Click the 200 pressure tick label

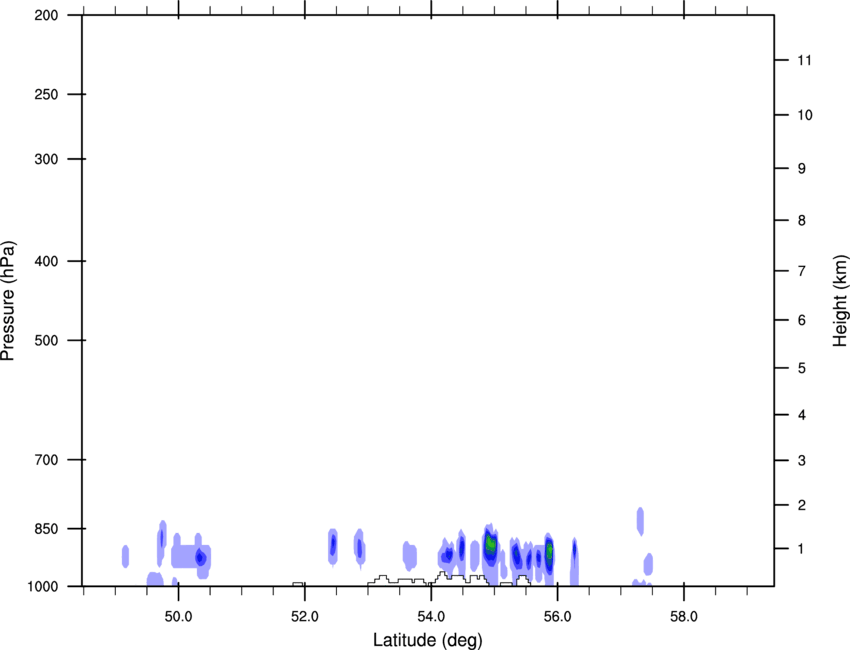pyautogui.click(x=46, y=15)
